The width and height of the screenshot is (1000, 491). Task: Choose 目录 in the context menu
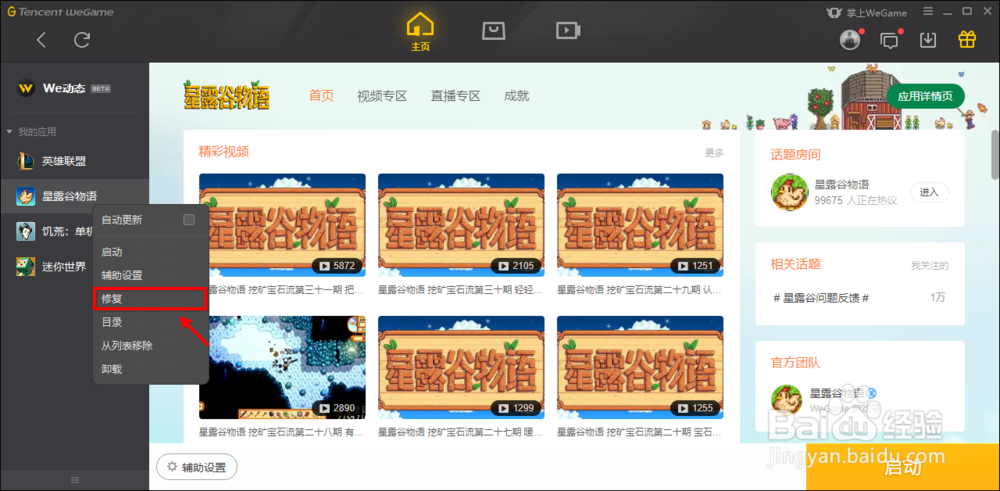(151, 322)
